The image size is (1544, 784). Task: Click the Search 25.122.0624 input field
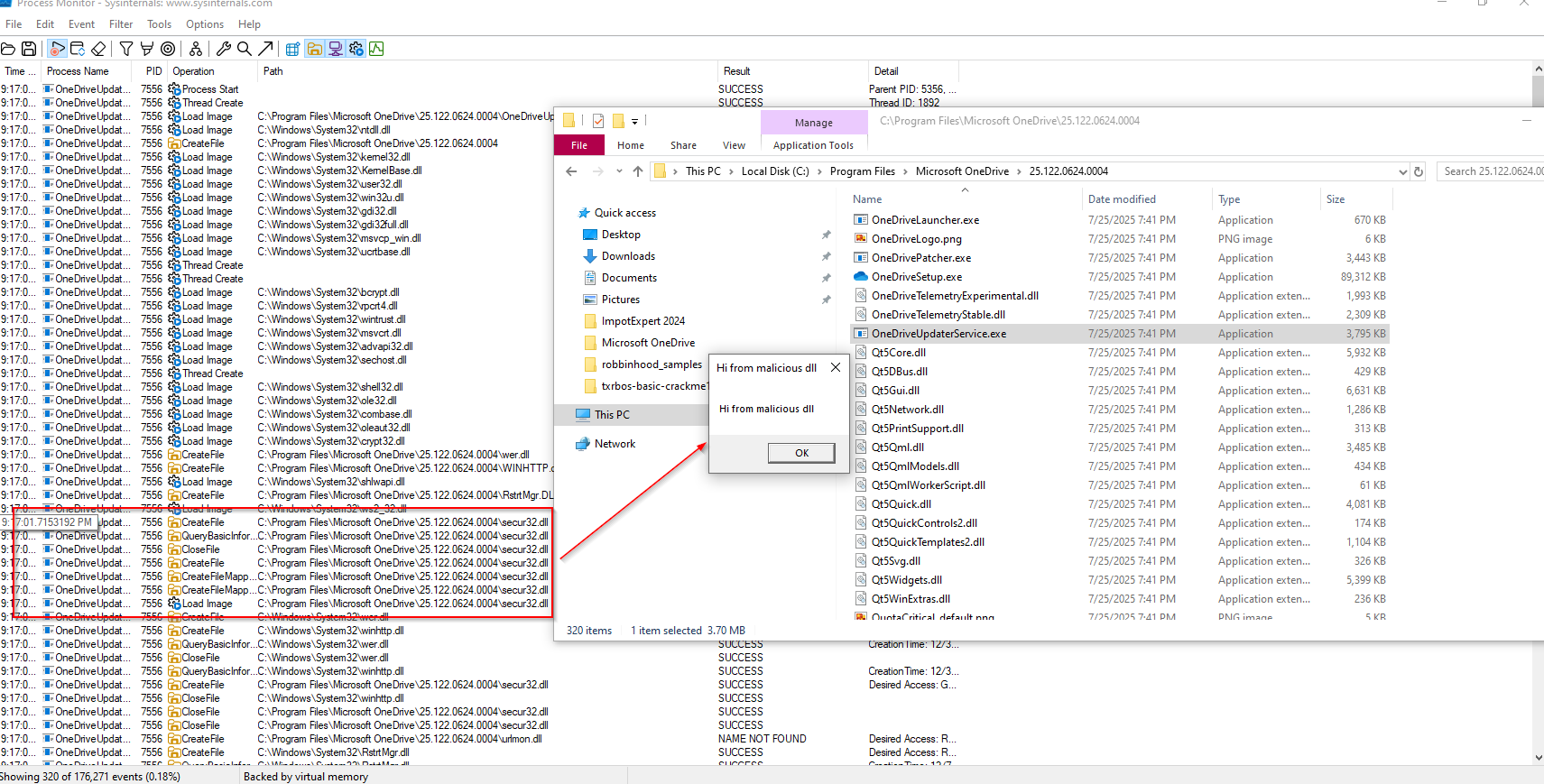pos(1491,171)
